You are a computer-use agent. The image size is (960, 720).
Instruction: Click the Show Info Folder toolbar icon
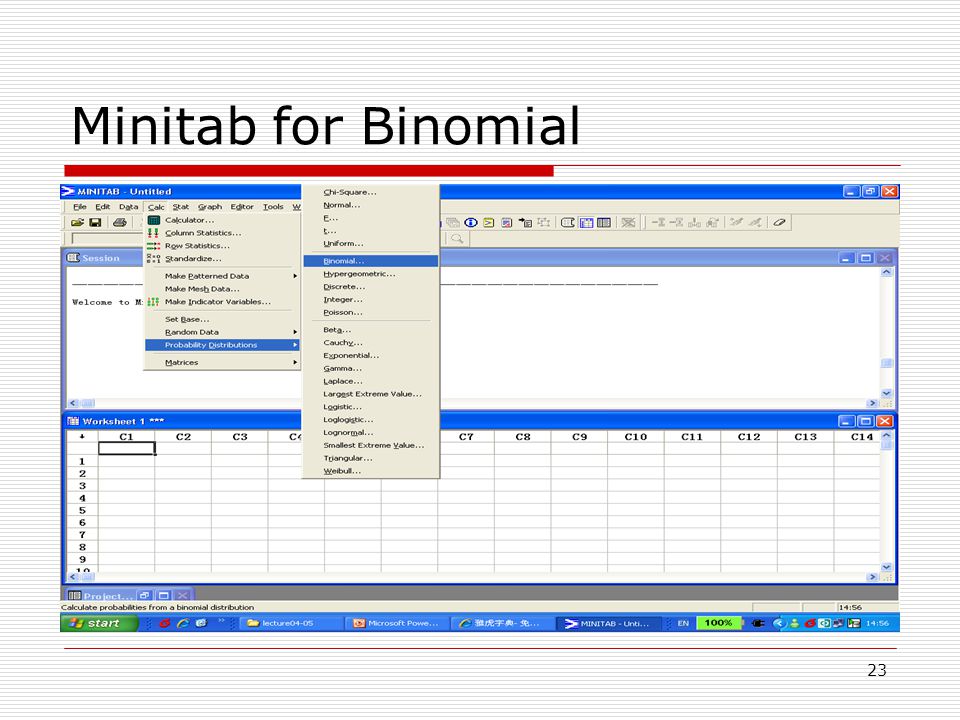471,222
